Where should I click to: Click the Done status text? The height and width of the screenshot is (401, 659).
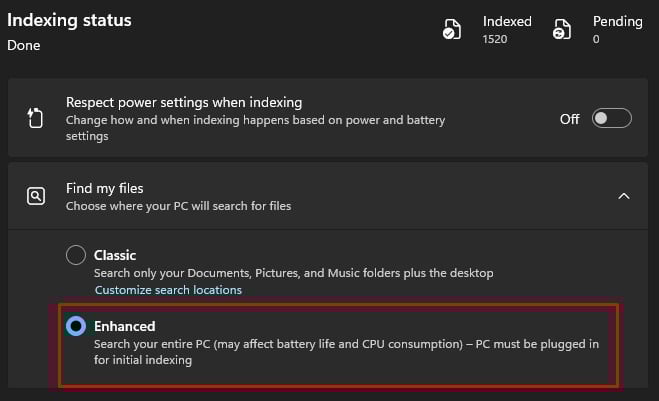[23, 45]
